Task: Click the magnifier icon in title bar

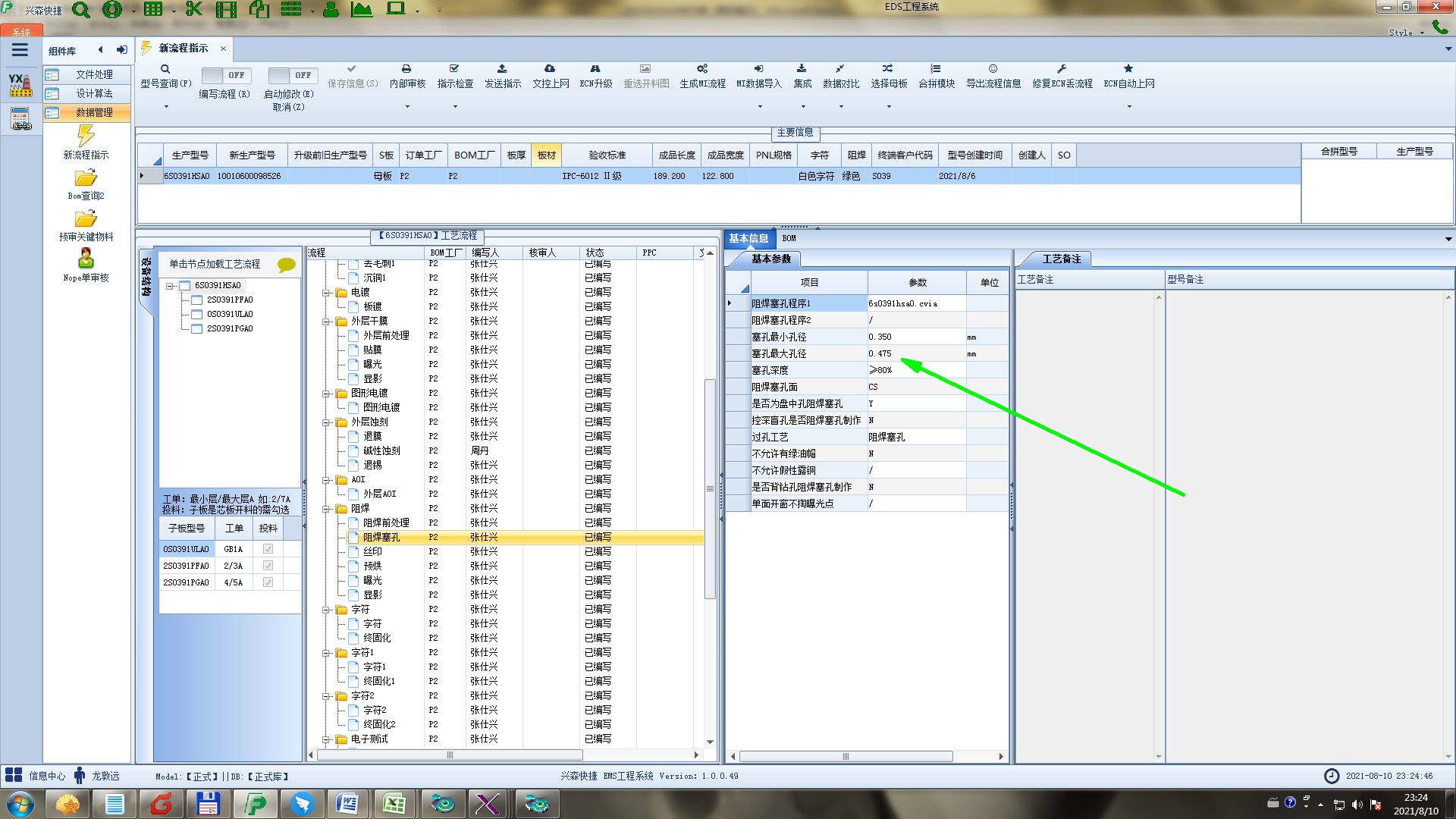Action: point(81,10)
